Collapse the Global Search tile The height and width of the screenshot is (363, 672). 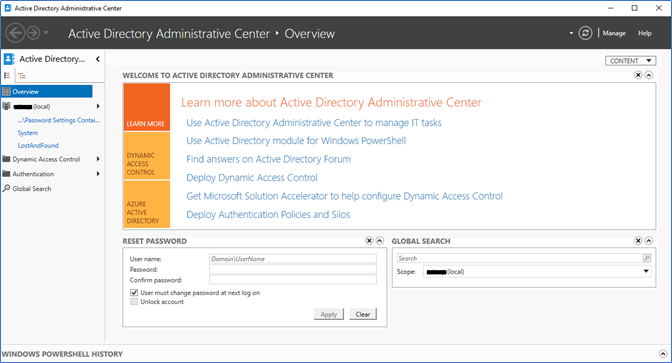pyautogui.click(x=649, y=241)
